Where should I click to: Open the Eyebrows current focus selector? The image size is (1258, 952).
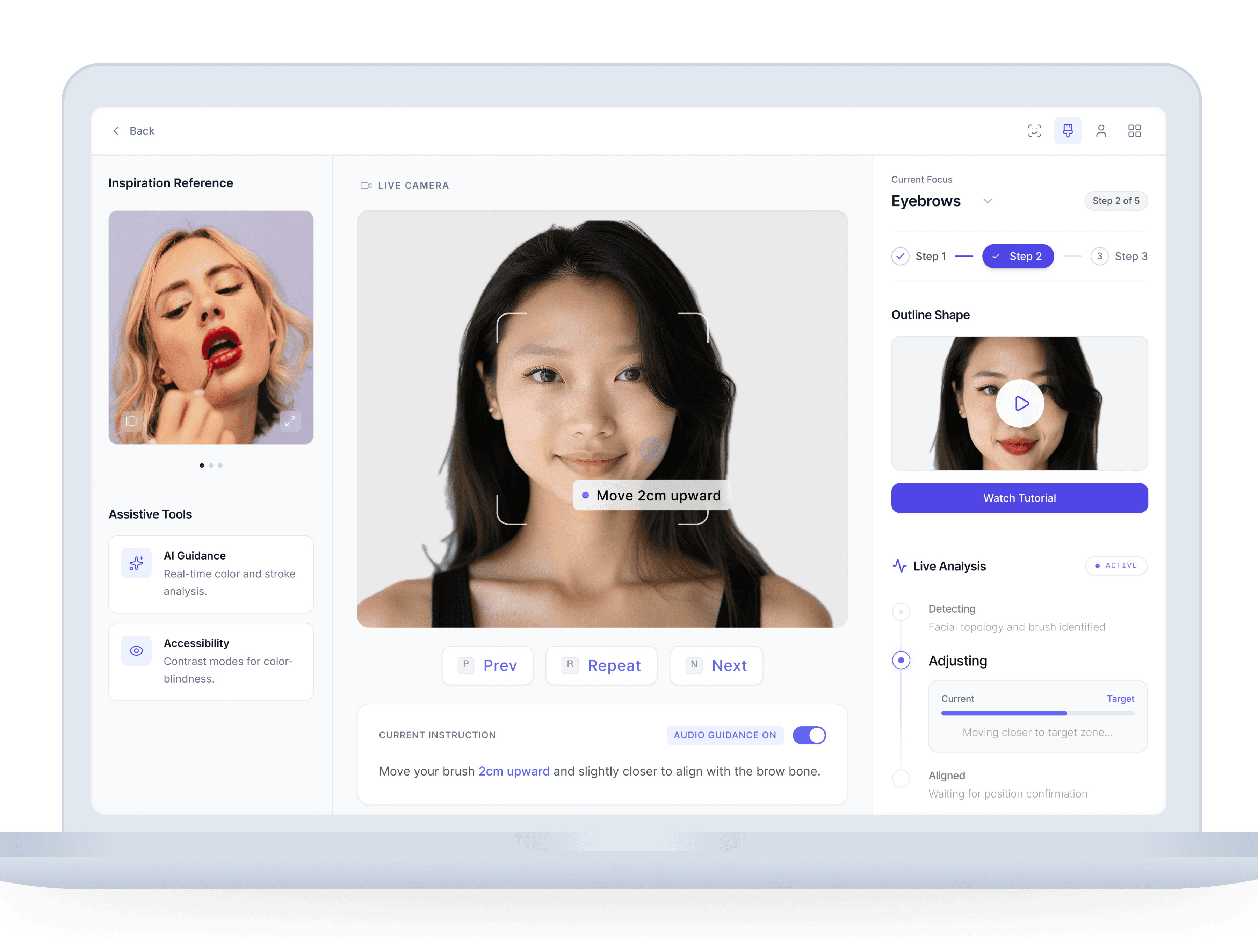coord(926,201)
